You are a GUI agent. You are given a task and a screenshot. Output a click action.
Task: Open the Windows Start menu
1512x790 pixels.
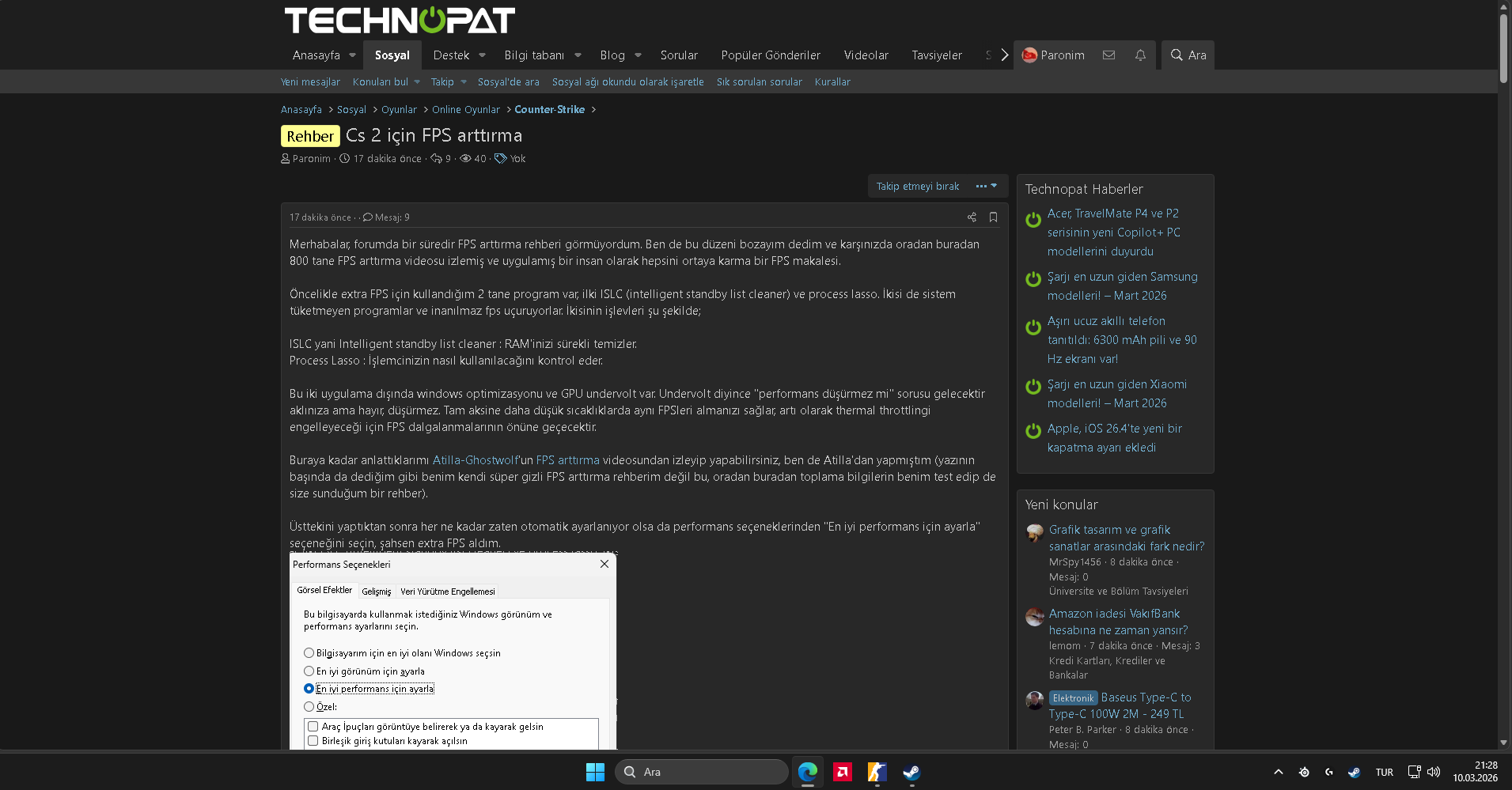click(595, 772)
